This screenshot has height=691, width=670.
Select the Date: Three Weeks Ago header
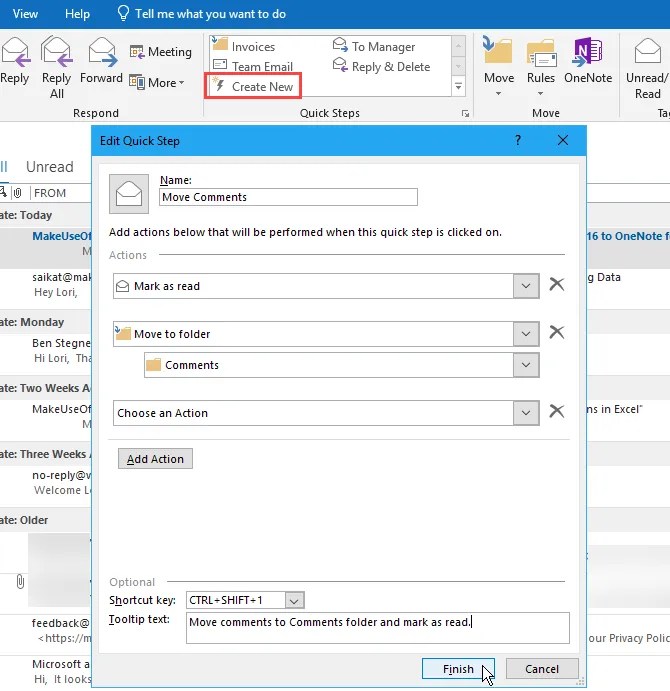[46, 454]
